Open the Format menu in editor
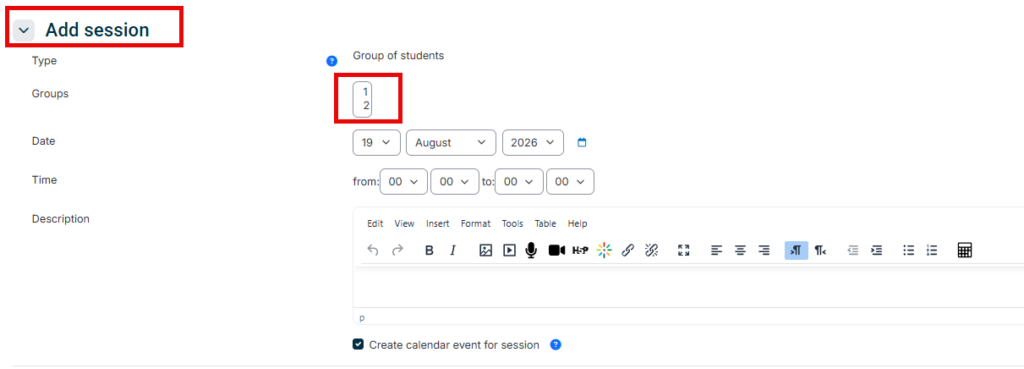 [x=475, y=223]
